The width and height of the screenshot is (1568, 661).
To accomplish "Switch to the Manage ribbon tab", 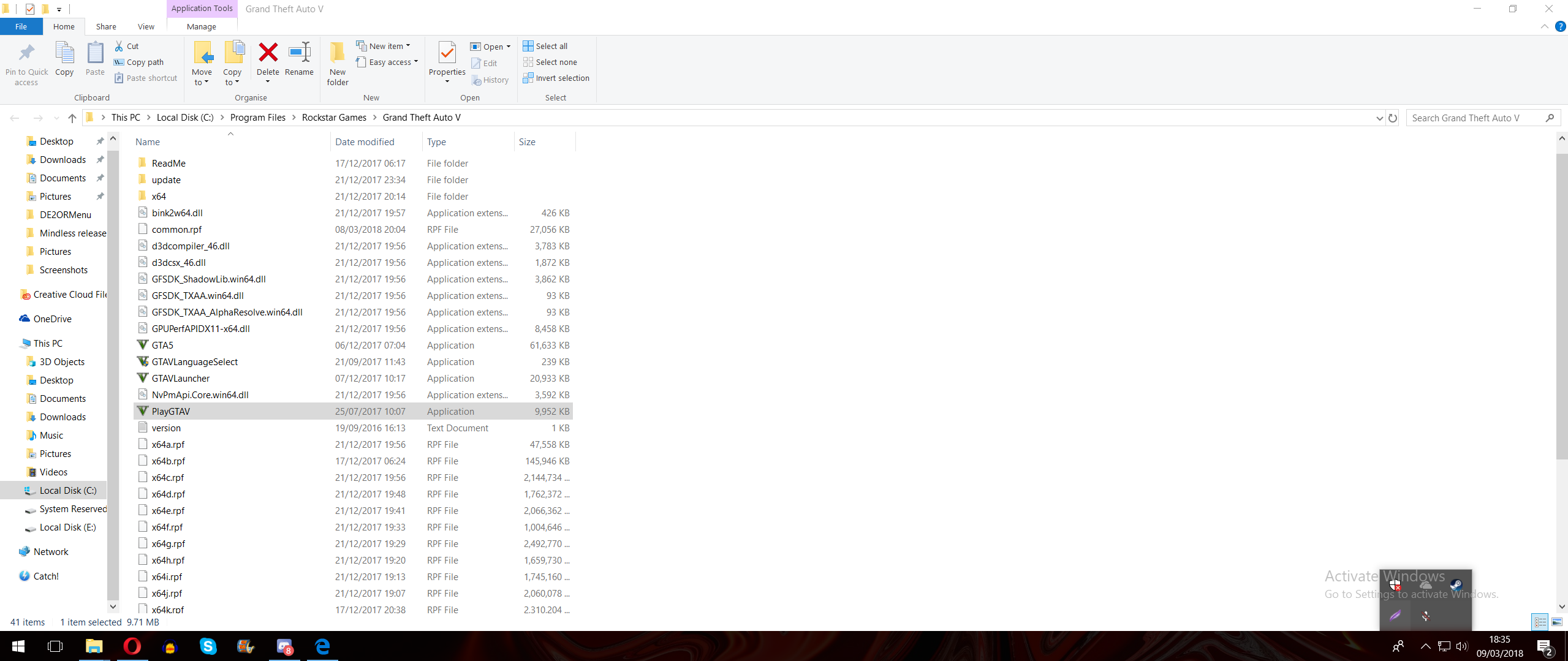I will click(201, 26).
